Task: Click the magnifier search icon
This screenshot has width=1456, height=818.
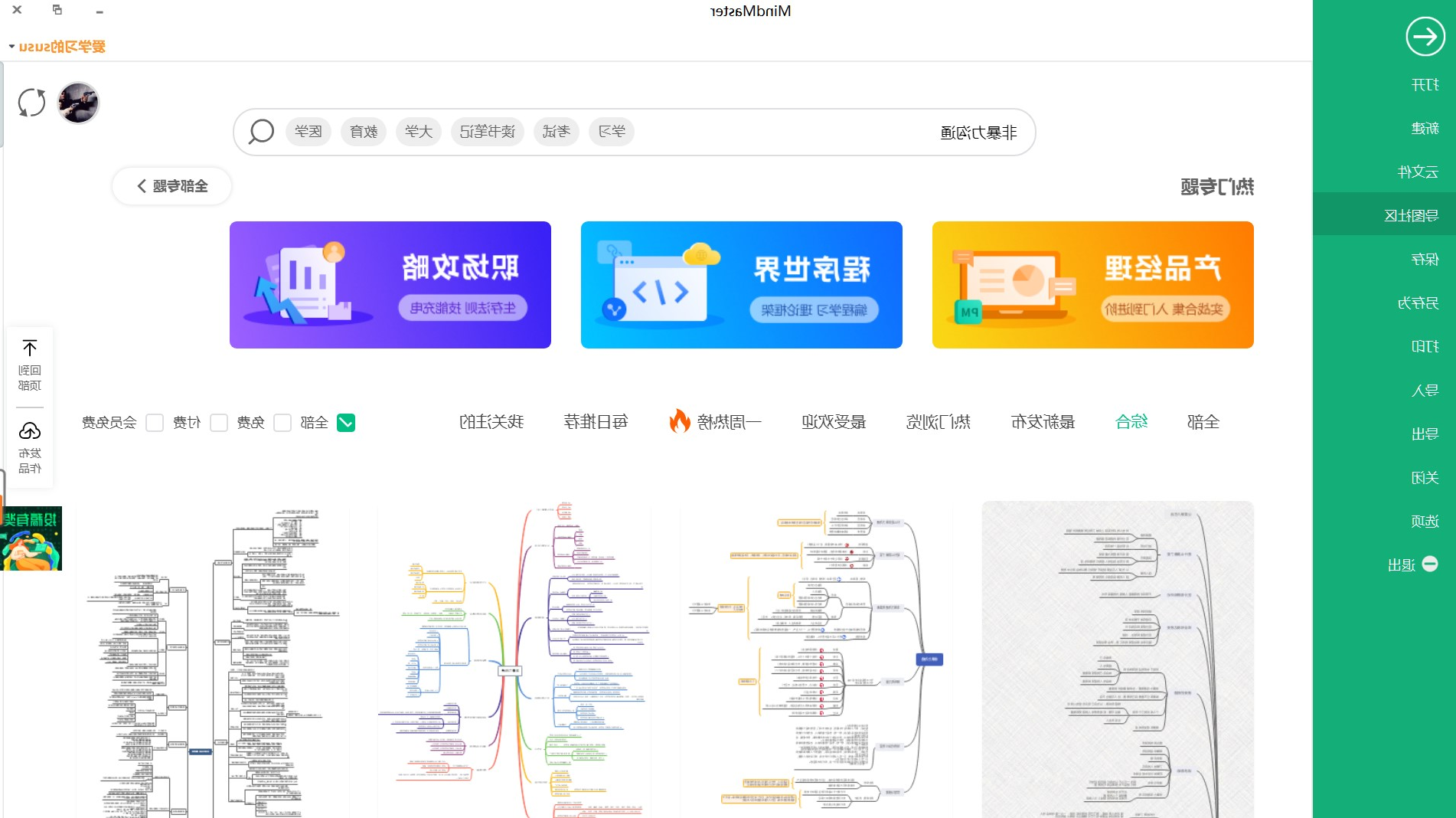Action: 261,132
